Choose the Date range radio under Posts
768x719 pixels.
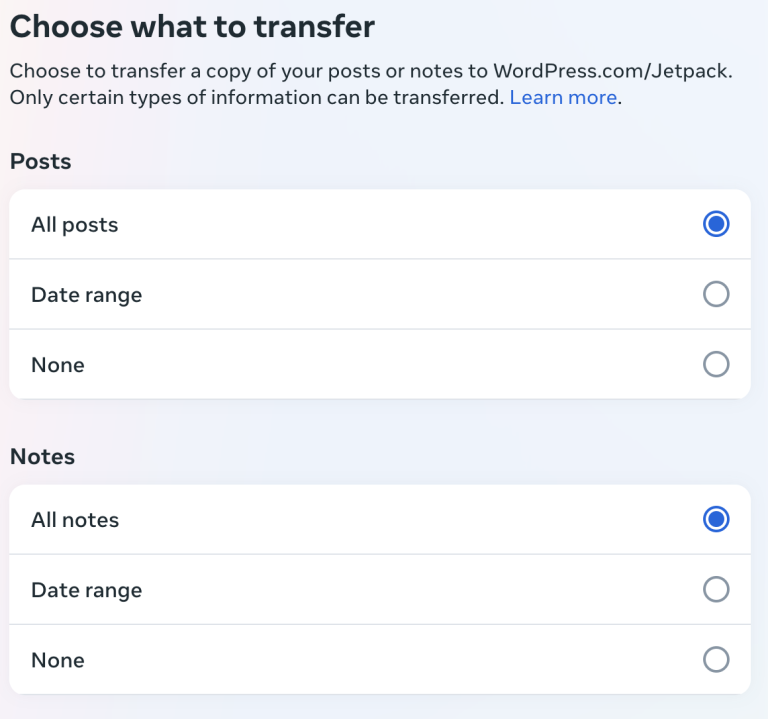point(716,294)
